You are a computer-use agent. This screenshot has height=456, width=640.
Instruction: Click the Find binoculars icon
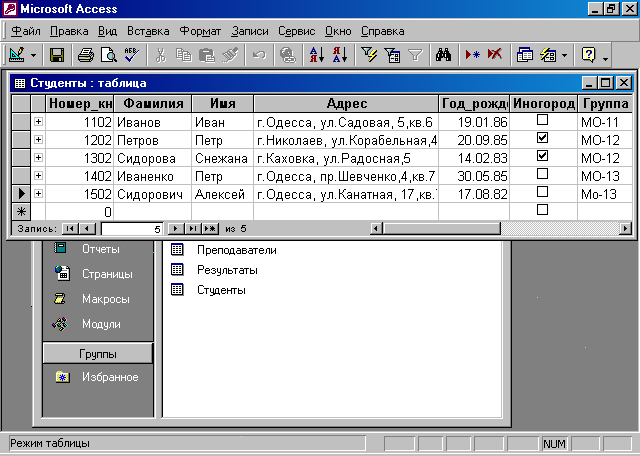[443, 55]
